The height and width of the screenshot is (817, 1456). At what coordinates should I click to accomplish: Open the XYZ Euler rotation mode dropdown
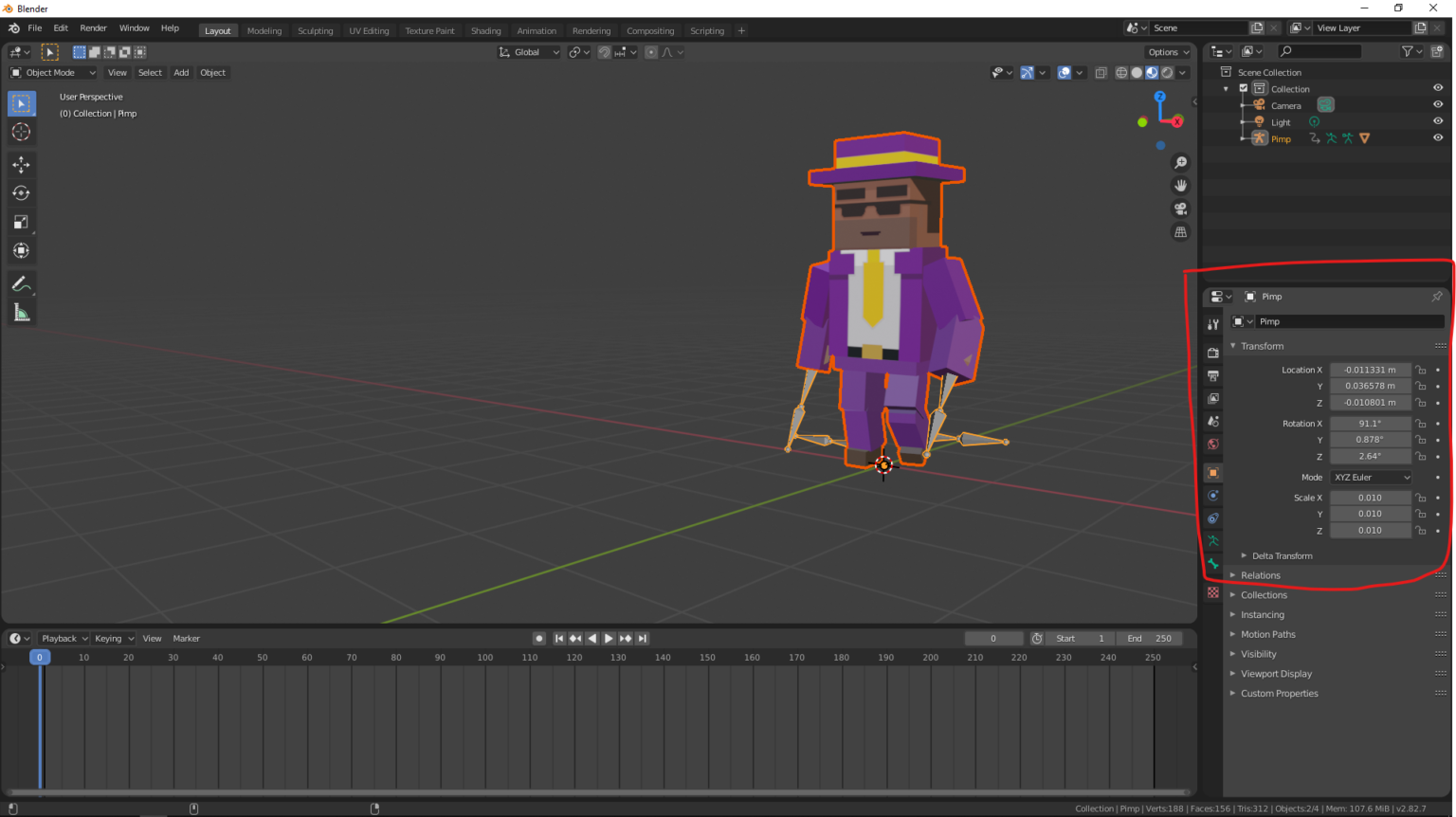(x=1371, y=477)
